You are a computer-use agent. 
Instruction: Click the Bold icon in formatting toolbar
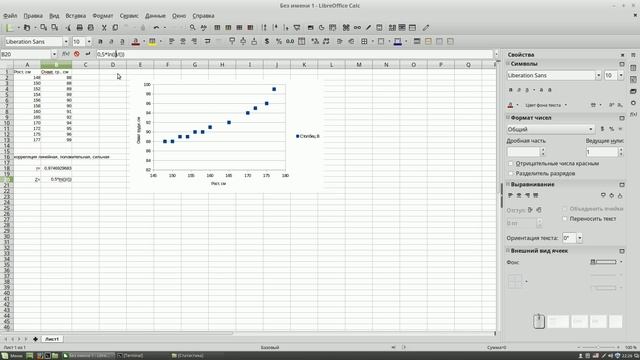(x=100, y=41)
